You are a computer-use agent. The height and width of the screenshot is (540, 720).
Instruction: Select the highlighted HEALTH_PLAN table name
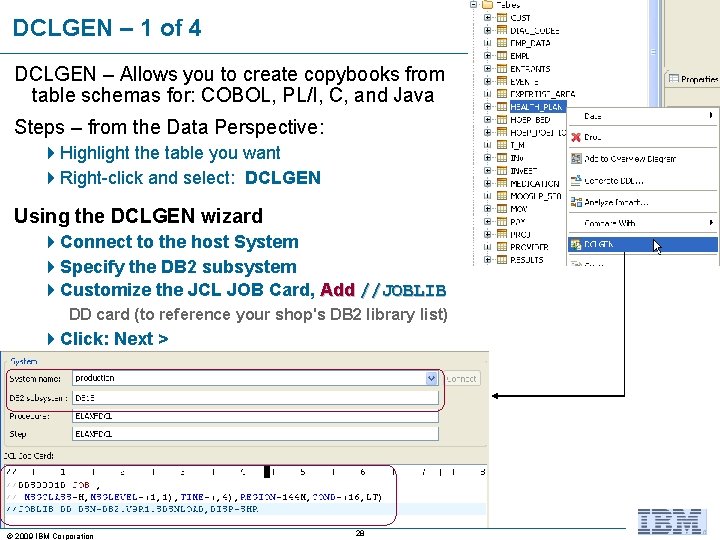536,107
